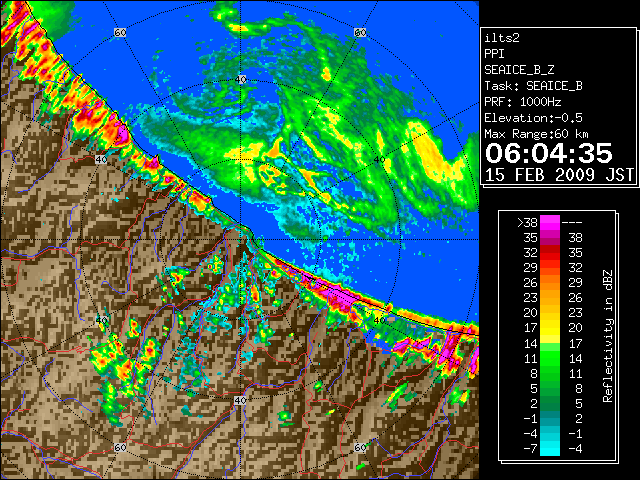Click the 'Reflectivity in dBZ' legend title
Viewport: 640px width, 480px height.
tap(608, 336)
